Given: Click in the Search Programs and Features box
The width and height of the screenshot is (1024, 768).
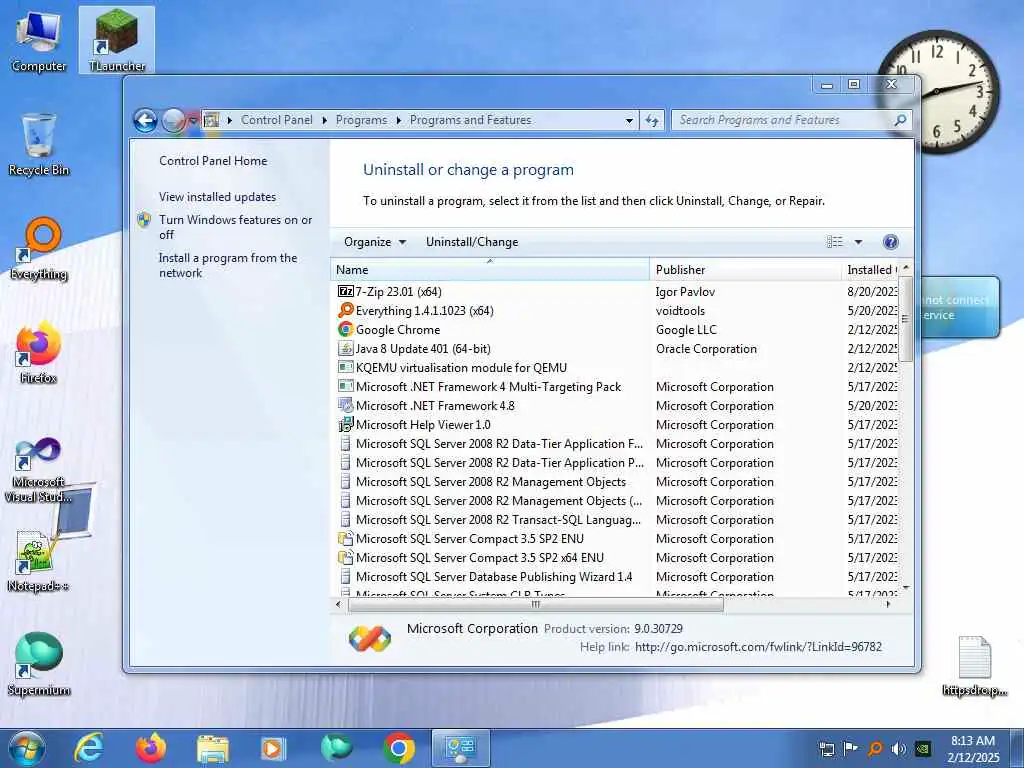Looking at the screenshot, I should point(784,120).
